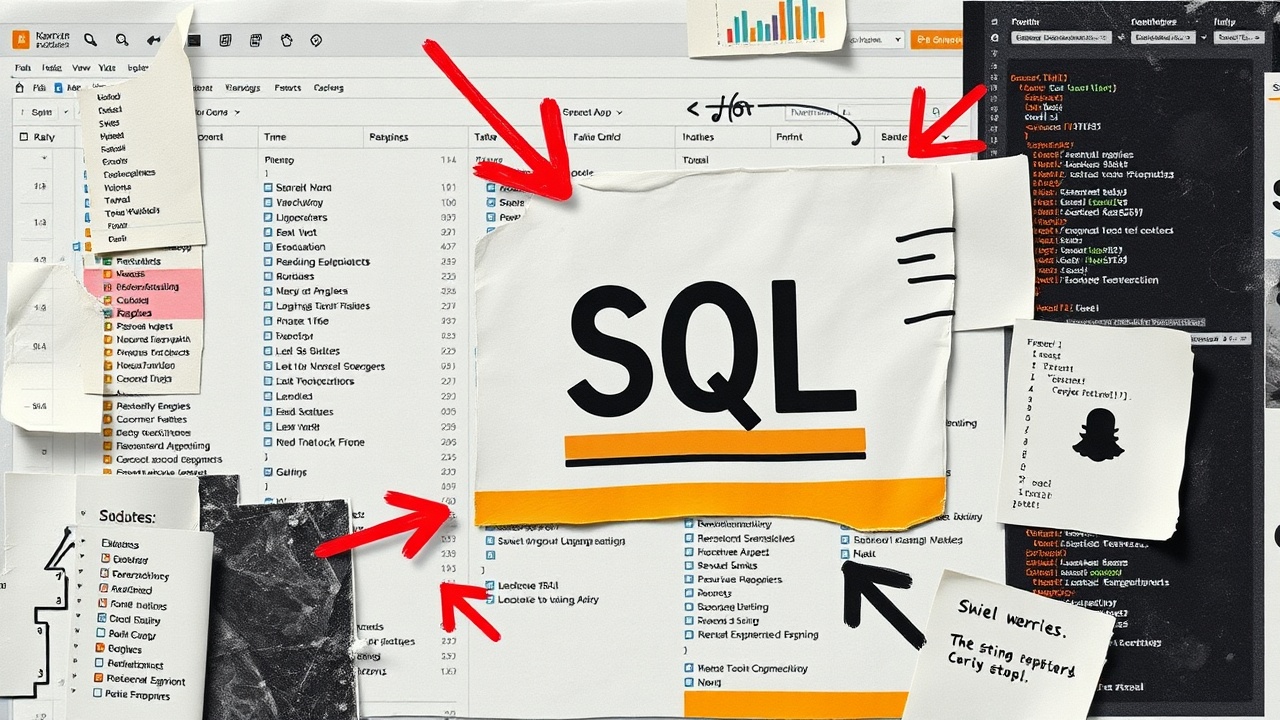
Task: Choose the hand icon in the top toolbar
Action: click(x=287, y=41)
